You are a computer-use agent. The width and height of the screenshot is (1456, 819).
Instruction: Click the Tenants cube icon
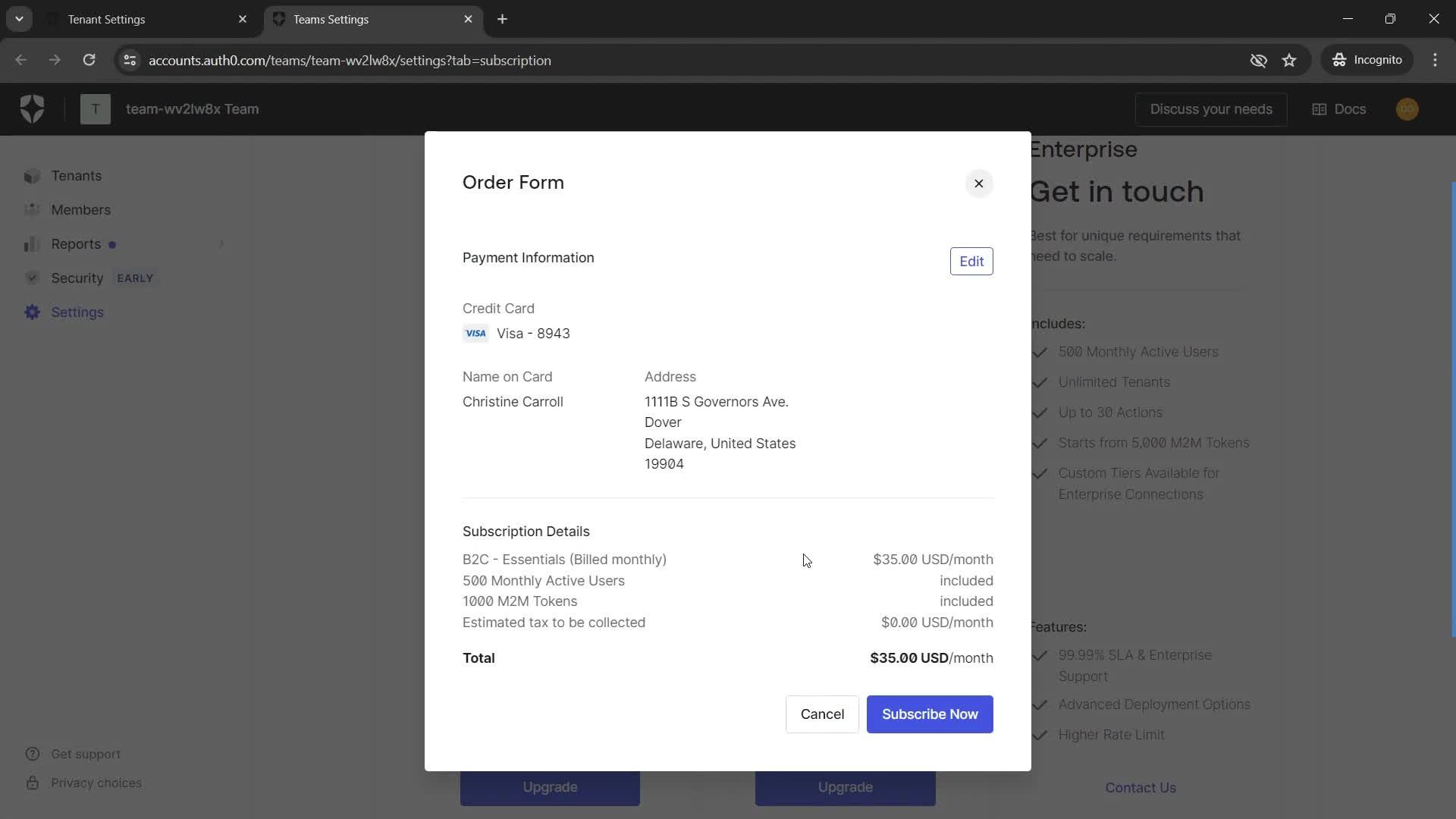[32, 176]
